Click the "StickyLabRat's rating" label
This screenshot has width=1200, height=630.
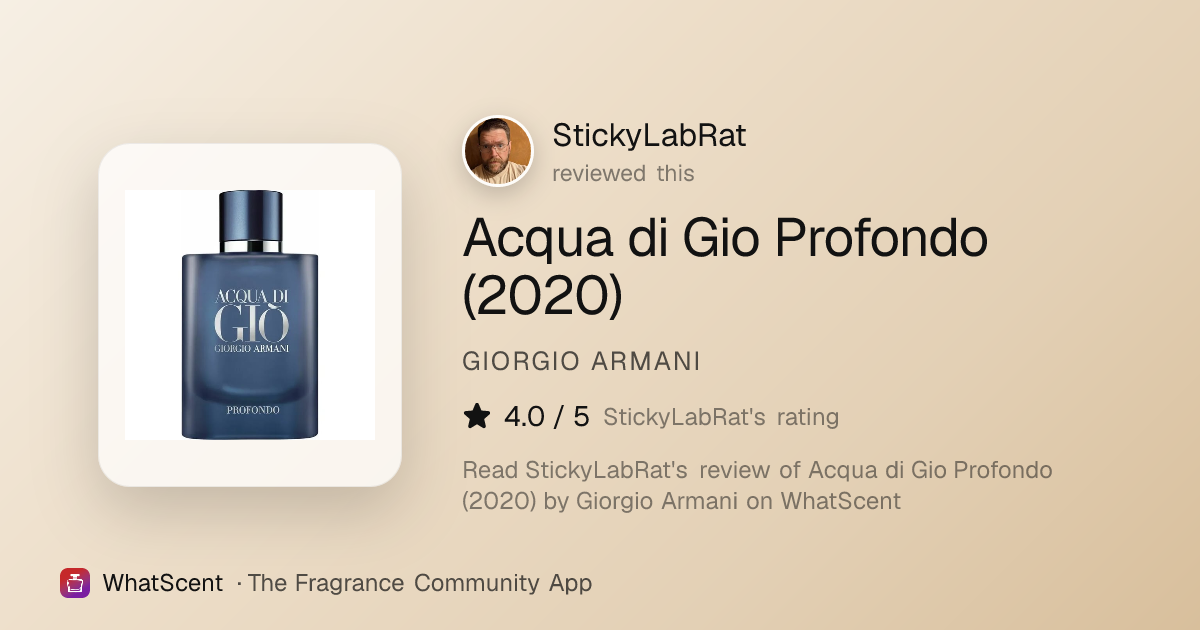click(x=721, y=417)
